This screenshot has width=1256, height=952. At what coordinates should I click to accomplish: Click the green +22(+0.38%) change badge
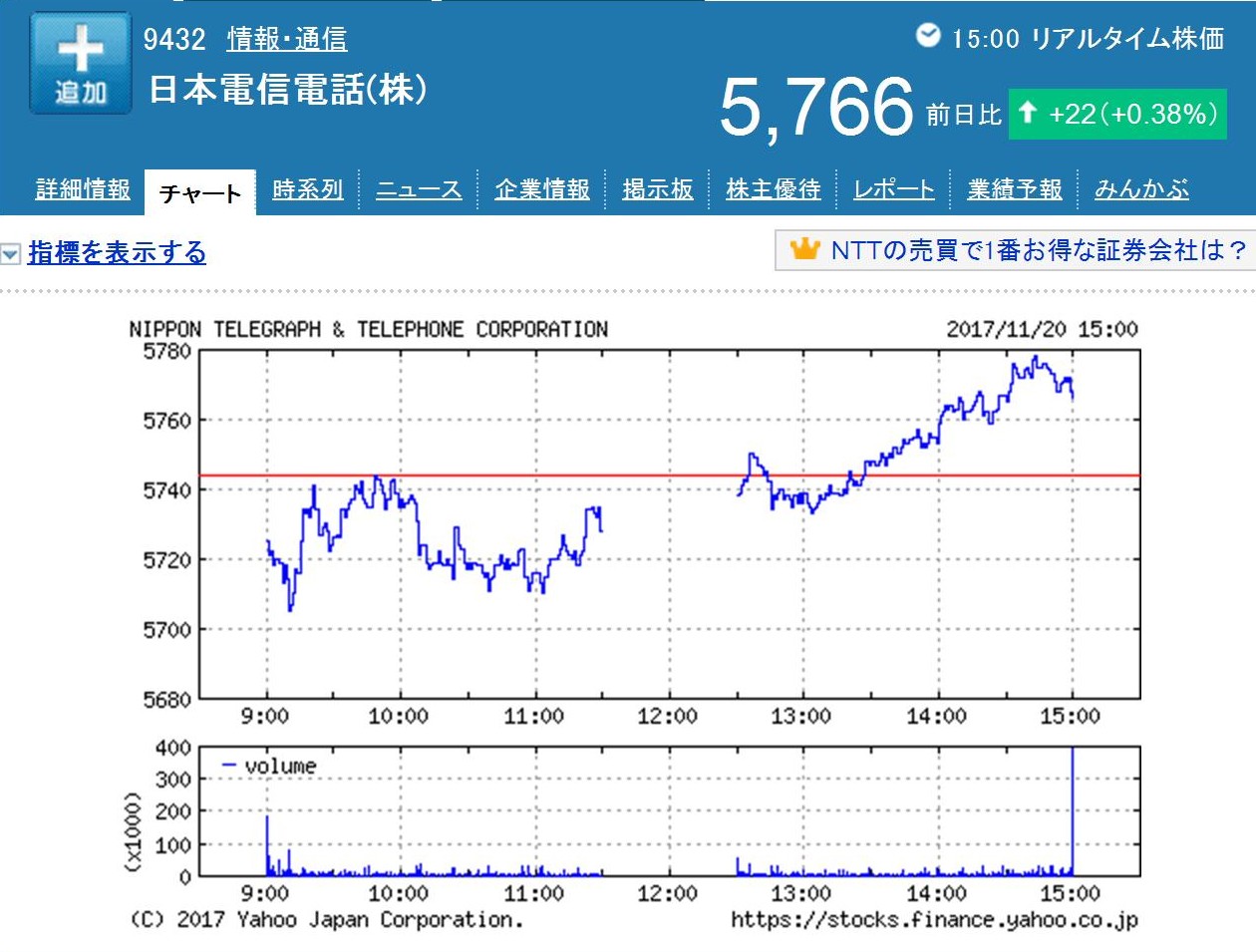click(x=1117, y=115)
